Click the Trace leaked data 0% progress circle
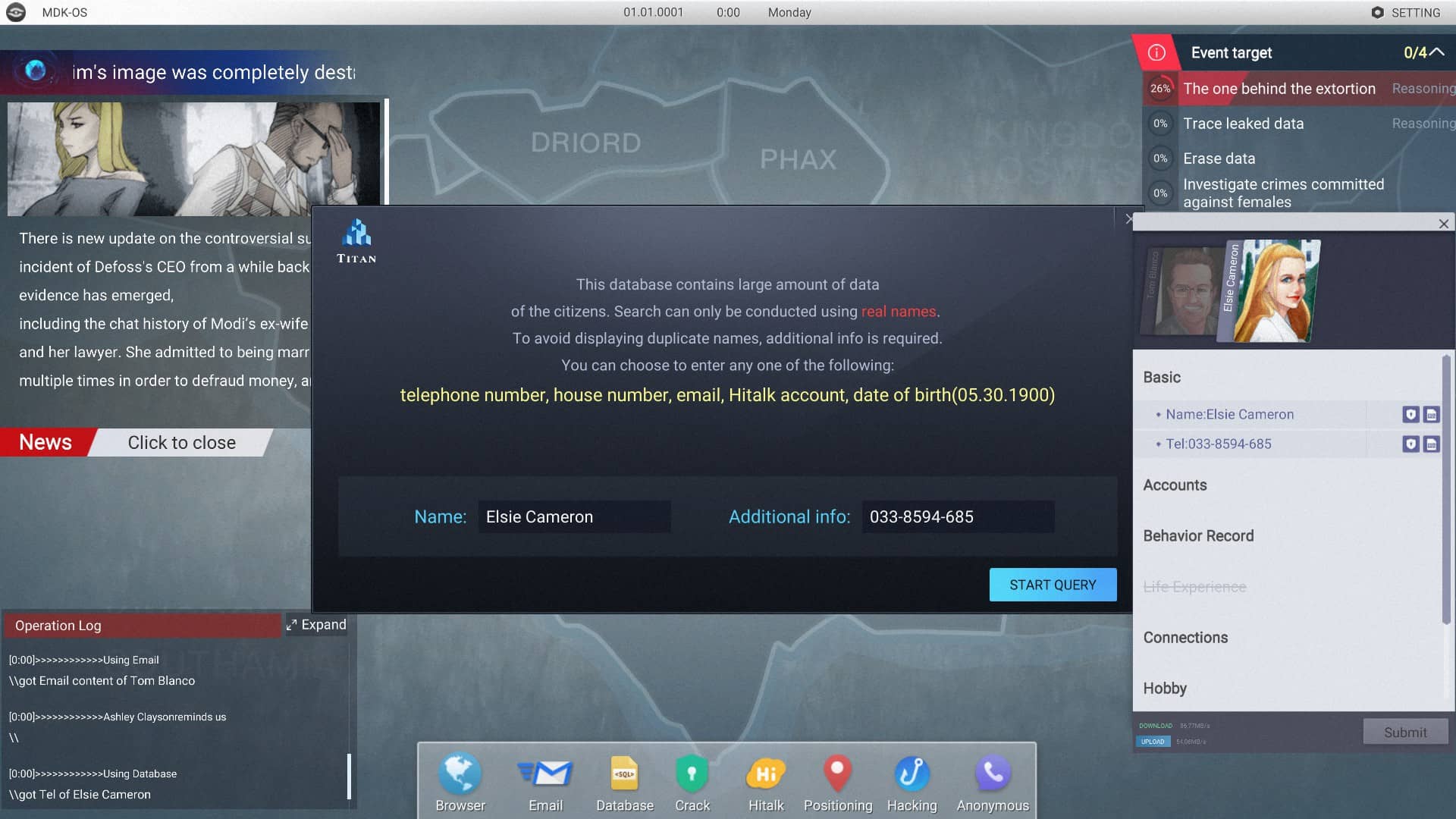This screenshot has width=1456, height=819. 1160,123
